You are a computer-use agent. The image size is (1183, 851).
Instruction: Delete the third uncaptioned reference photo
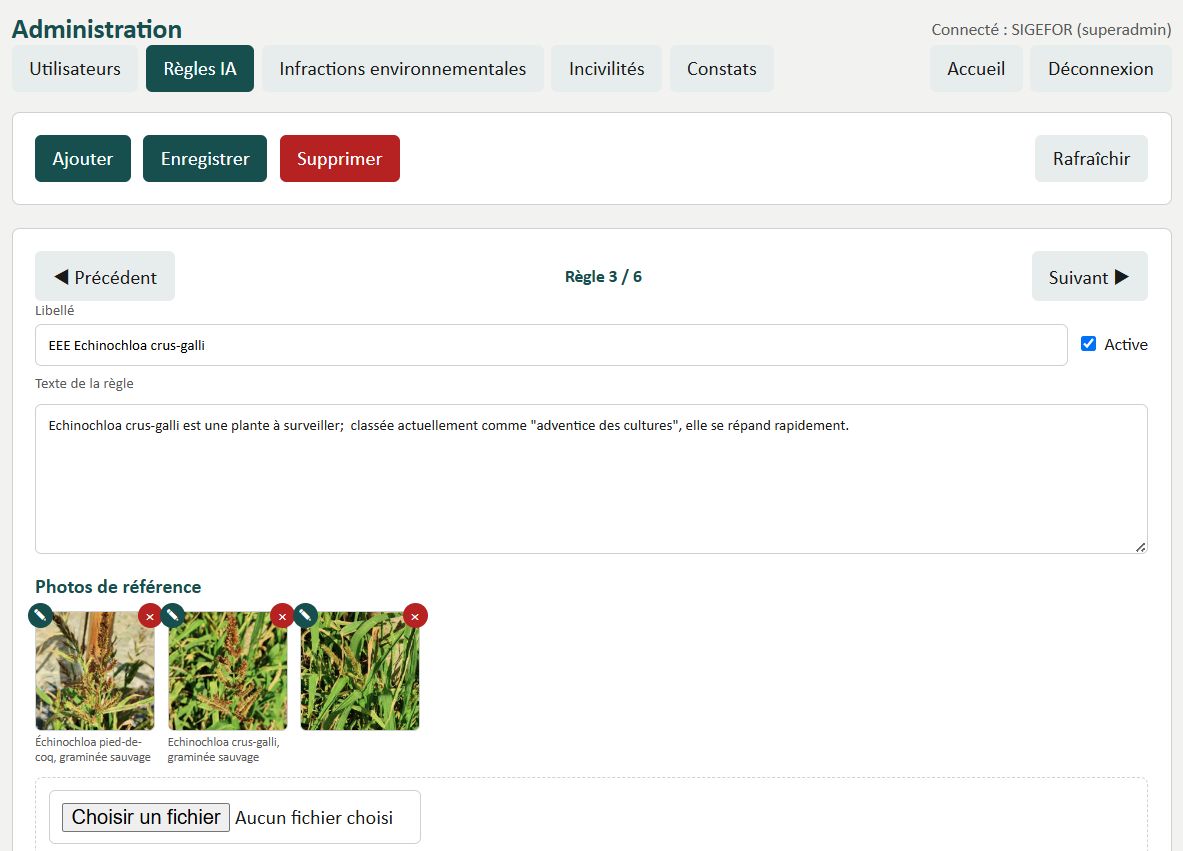[x=415, y=616]
